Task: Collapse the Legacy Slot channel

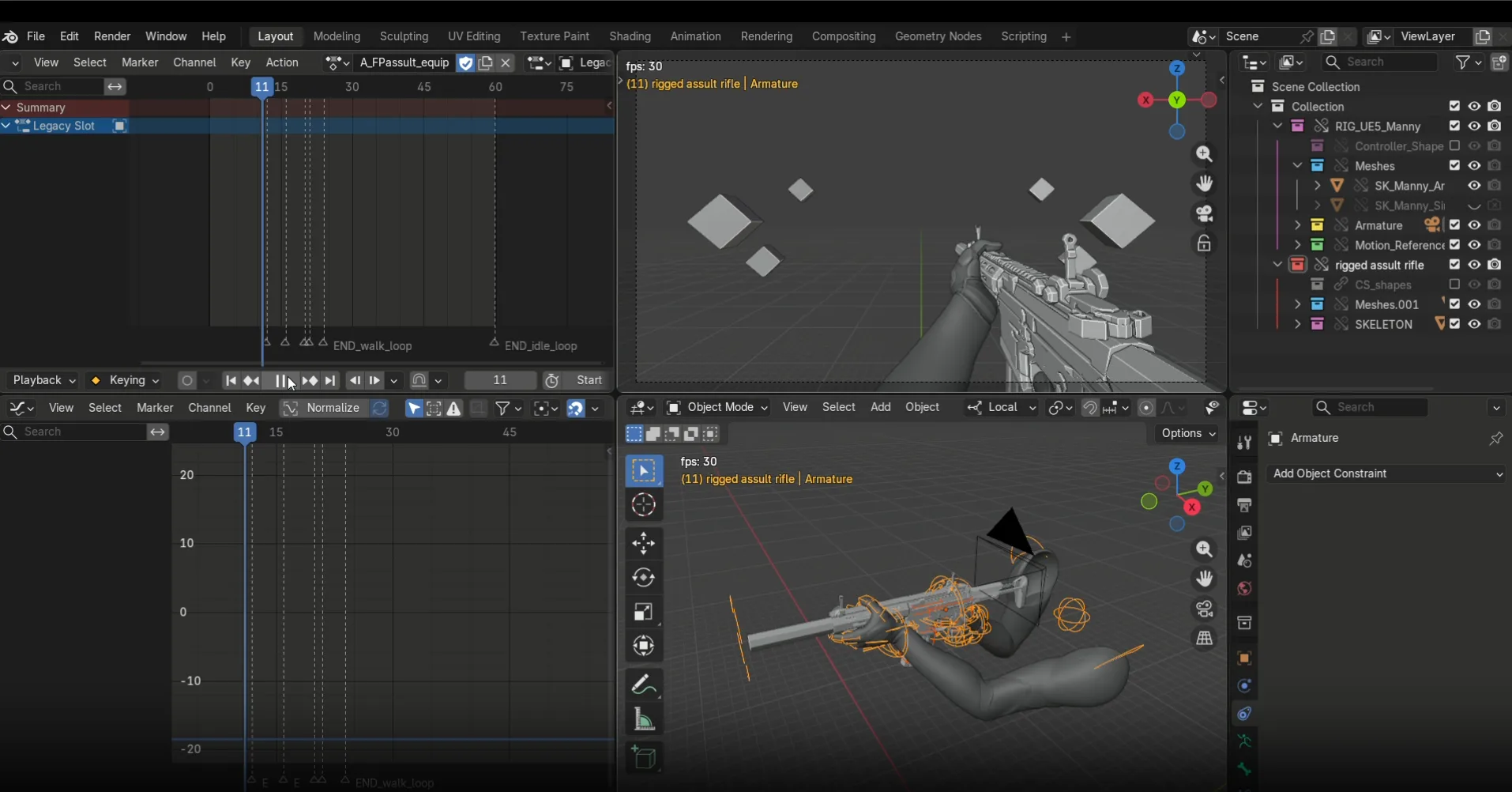Action: (x=6, y=126)
